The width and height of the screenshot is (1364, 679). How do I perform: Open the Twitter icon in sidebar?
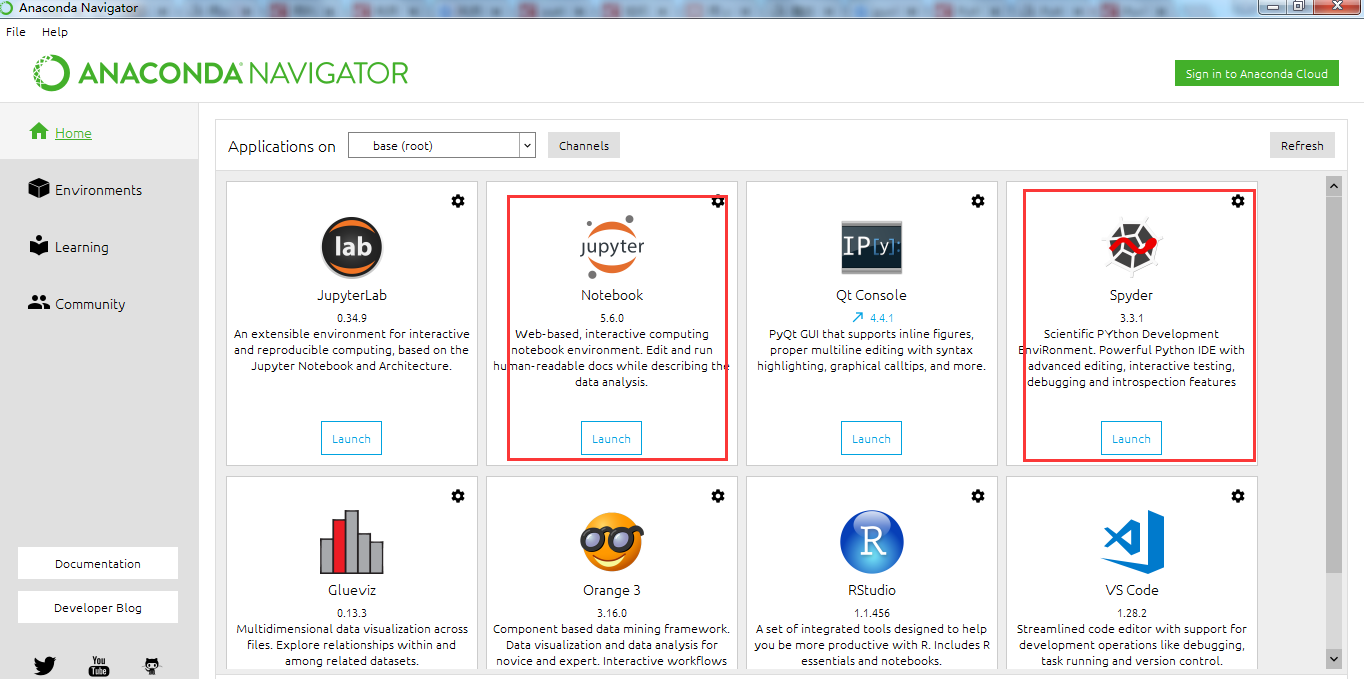click(45, 666)
